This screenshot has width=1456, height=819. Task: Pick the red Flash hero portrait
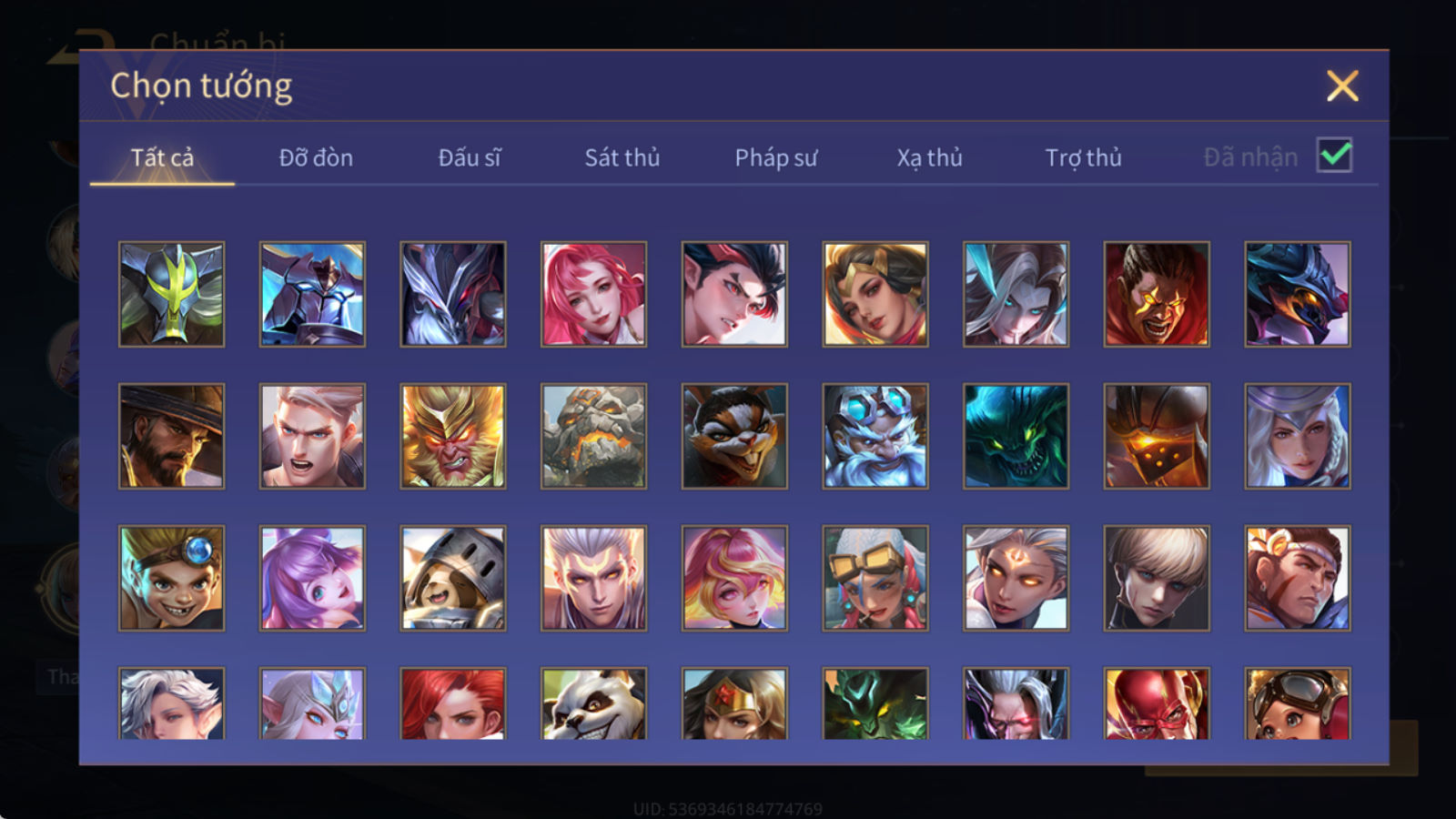tap(1157, 703)
